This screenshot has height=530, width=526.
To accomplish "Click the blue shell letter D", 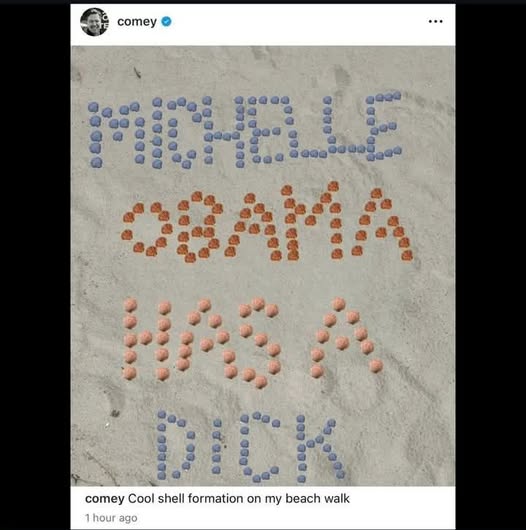I will pyautogui.click(x=176, y=445).
